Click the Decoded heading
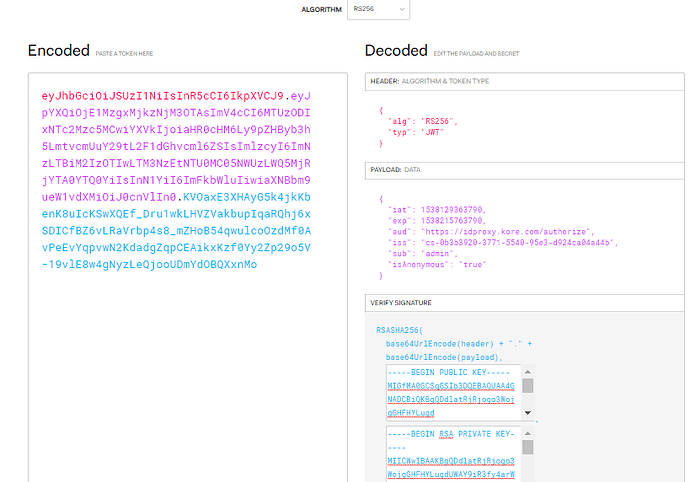This screenshot has height=482, width=690. pyautogui.click(x=396, y=51)
